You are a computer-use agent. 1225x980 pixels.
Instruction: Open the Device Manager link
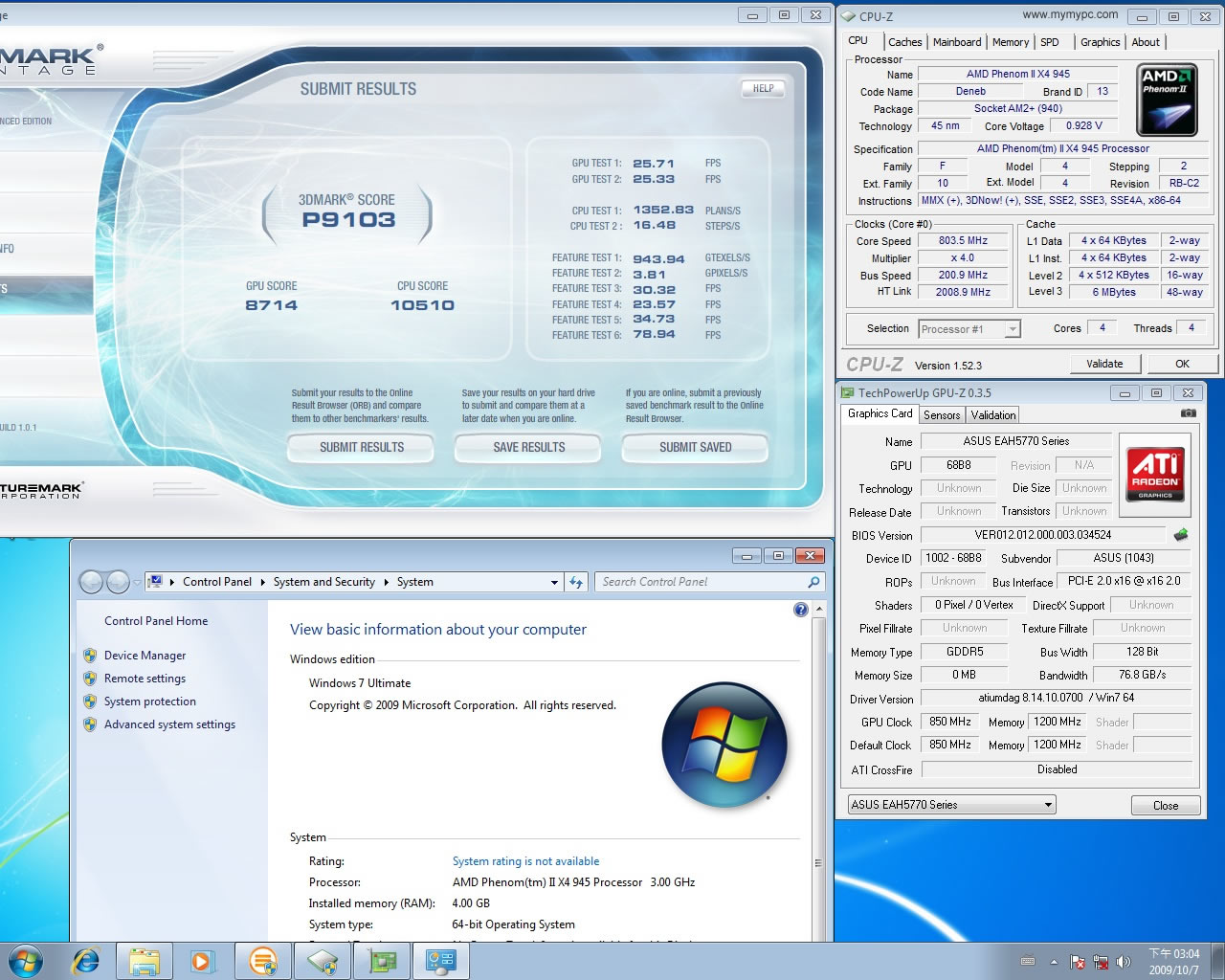click(x=145, y=656)
